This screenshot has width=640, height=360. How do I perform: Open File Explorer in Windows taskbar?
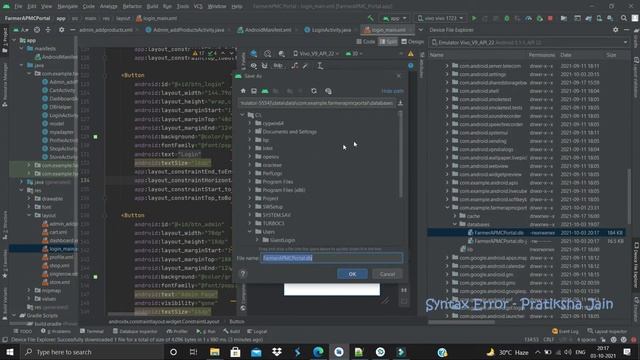point(215,352)
